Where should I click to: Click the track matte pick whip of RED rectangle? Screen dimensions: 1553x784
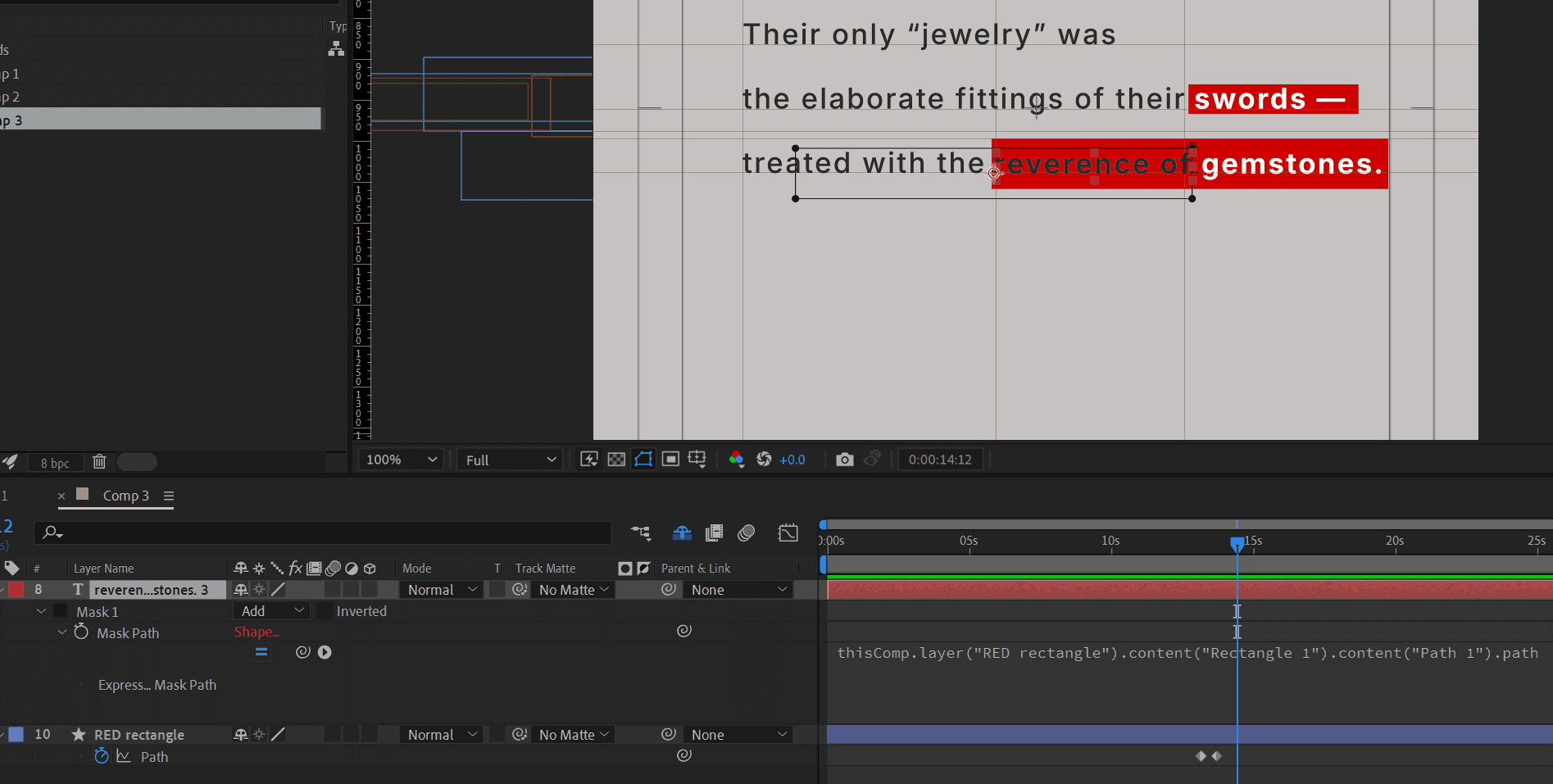(x=519, y=735)
